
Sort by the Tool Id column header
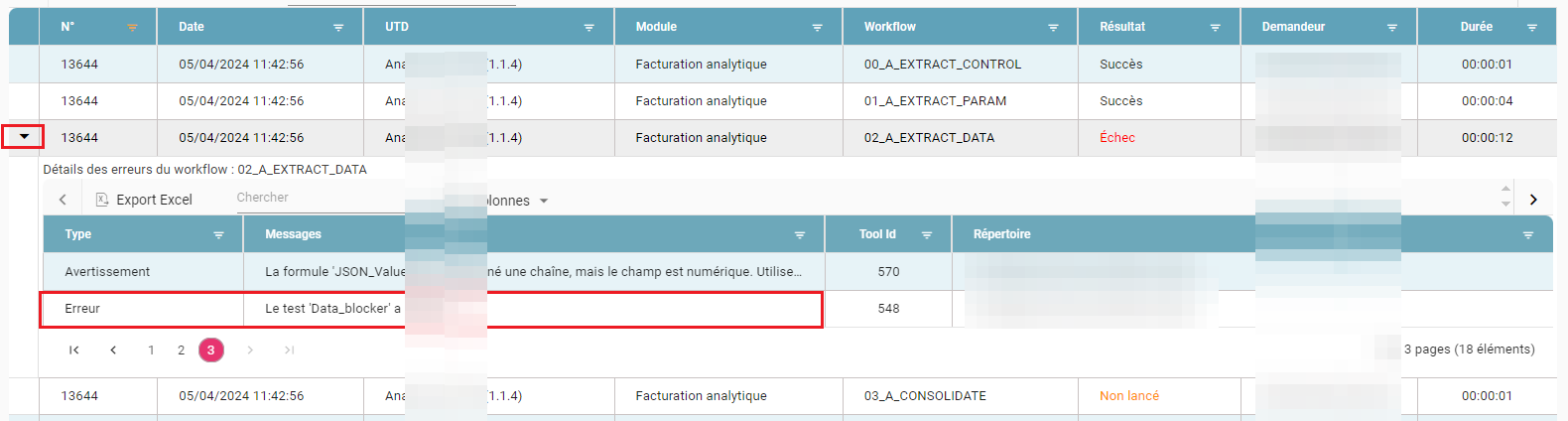click(x=877, y=234)
